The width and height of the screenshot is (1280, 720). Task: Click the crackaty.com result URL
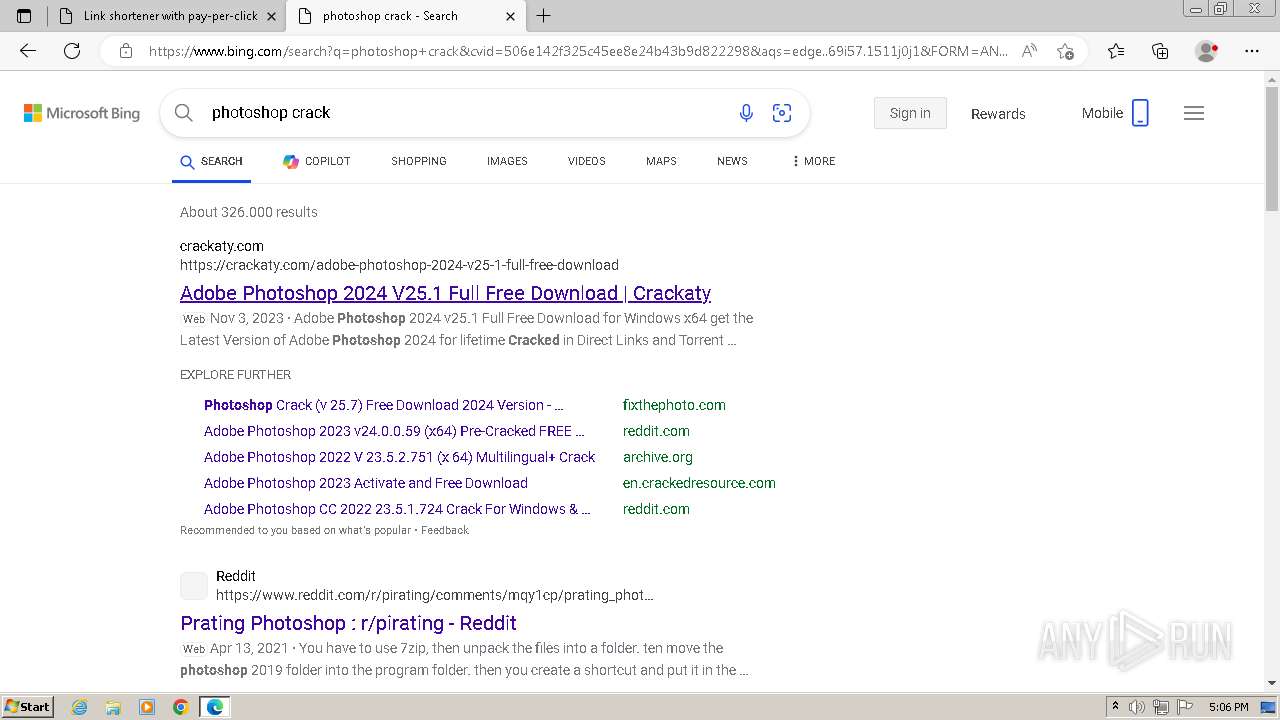tap(399, 265)
